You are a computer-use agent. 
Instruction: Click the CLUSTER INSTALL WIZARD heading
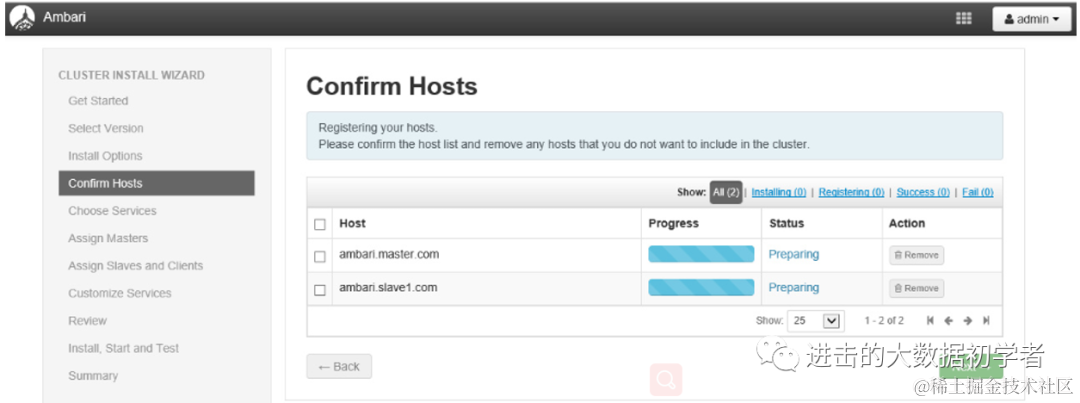(132, 75)
